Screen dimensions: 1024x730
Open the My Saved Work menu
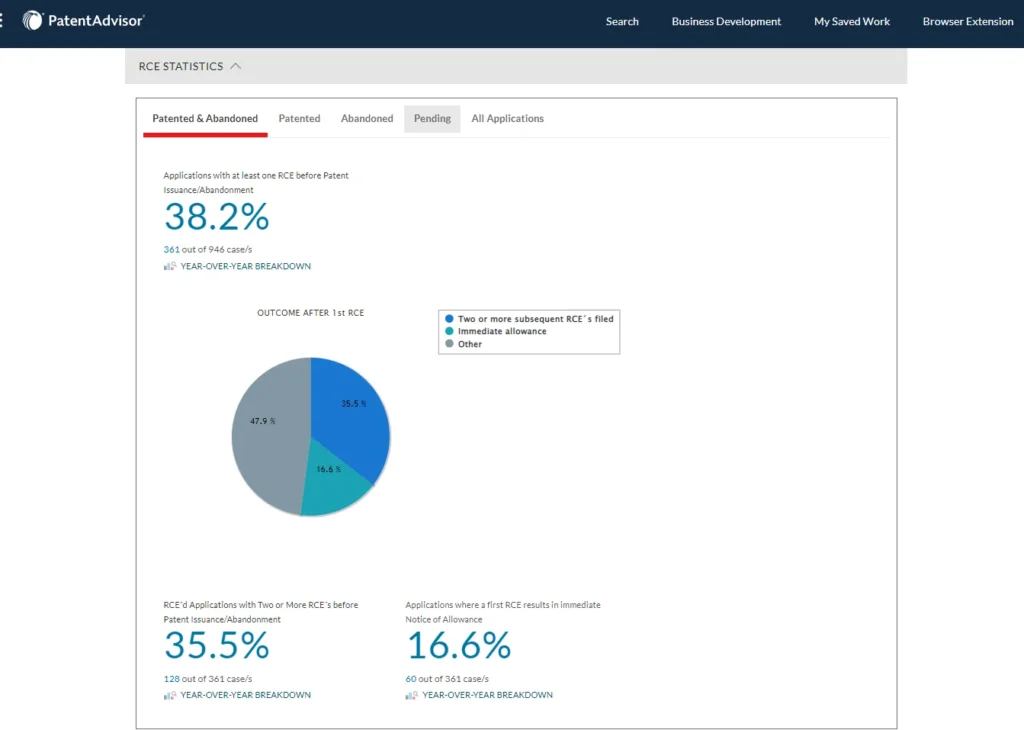coord(851,21)
